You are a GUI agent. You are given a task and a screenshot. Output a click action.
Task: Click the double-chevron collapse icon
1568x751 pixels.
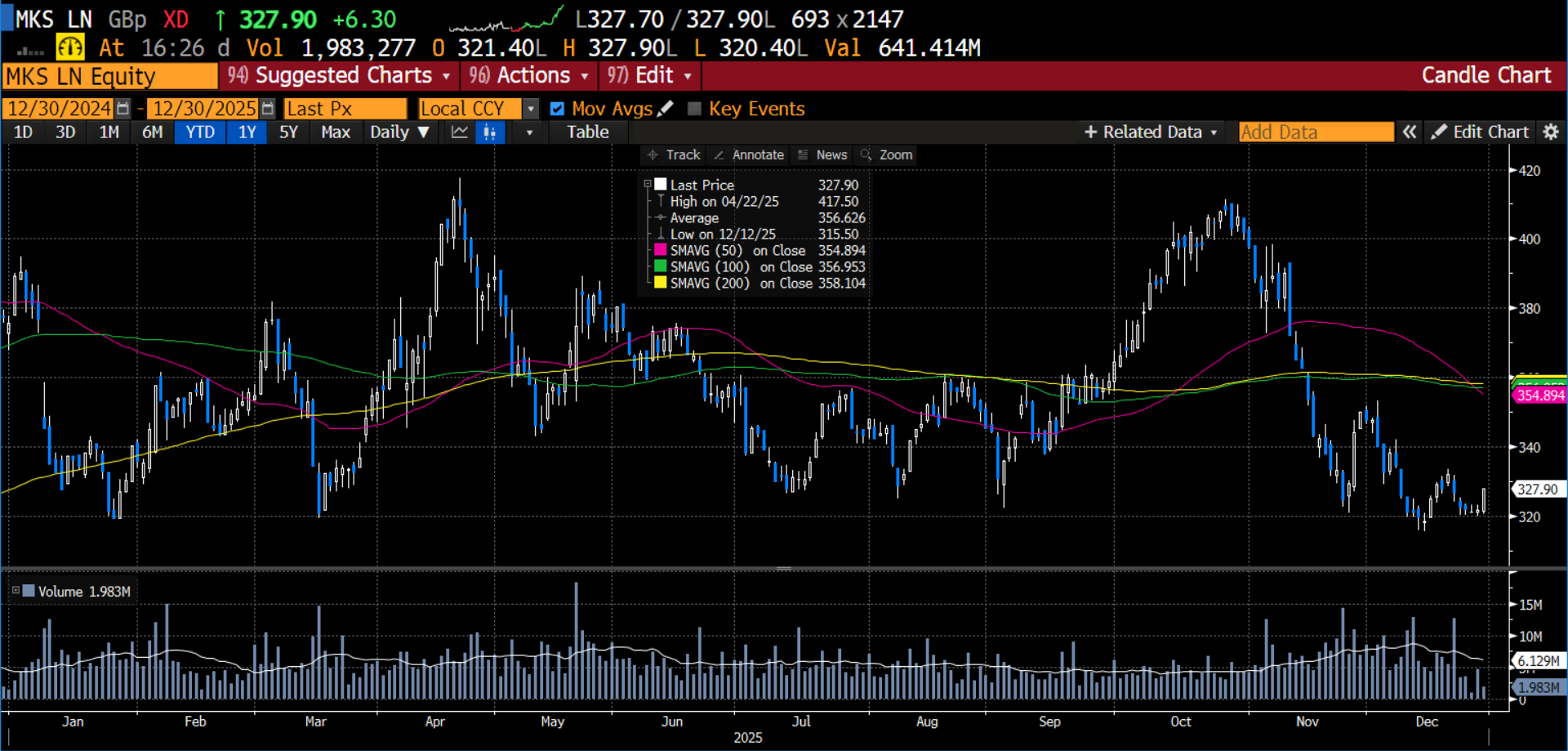point(1410,132)
